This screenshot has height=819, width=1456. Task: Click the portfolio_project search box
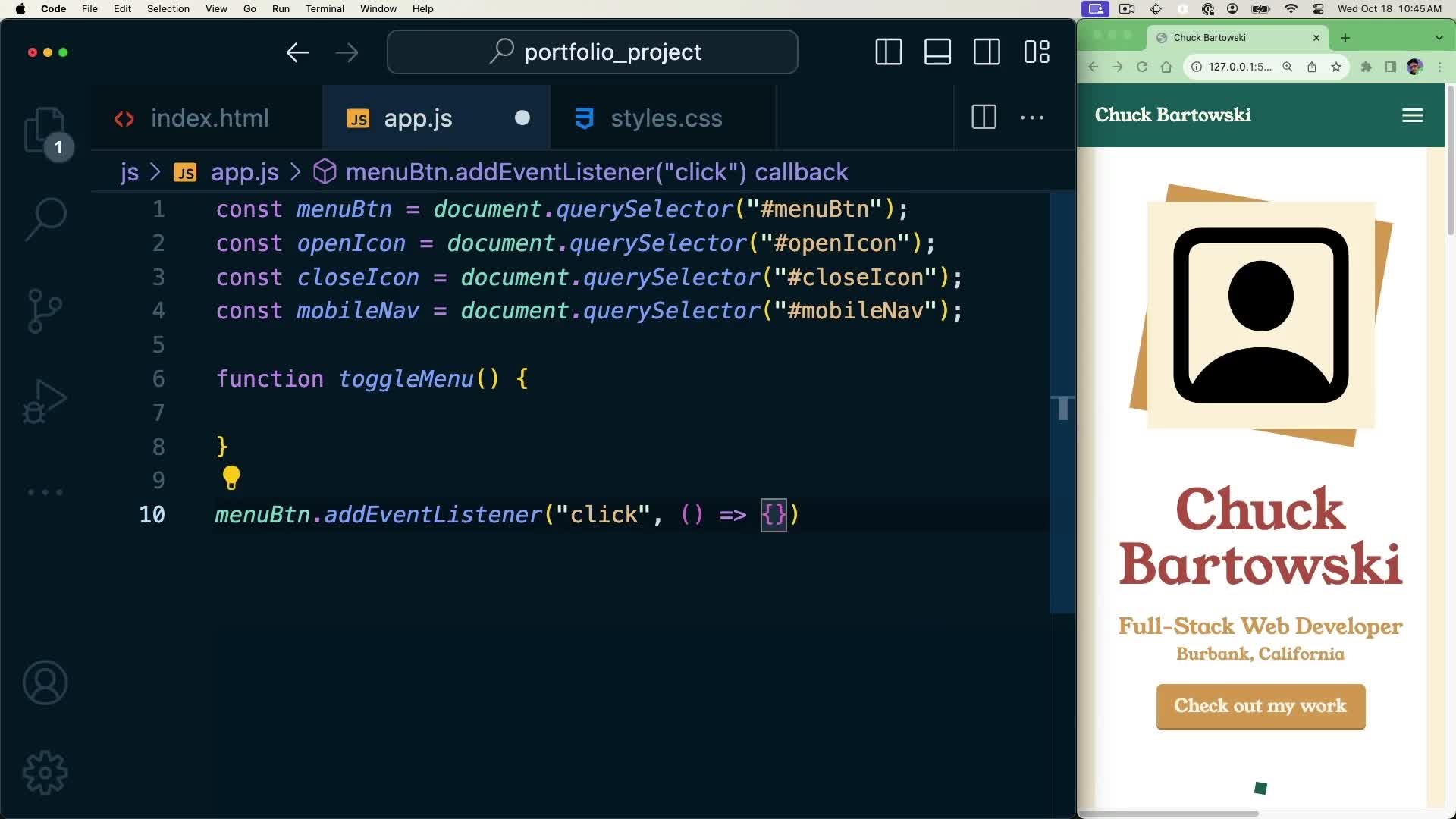(592, 52)
